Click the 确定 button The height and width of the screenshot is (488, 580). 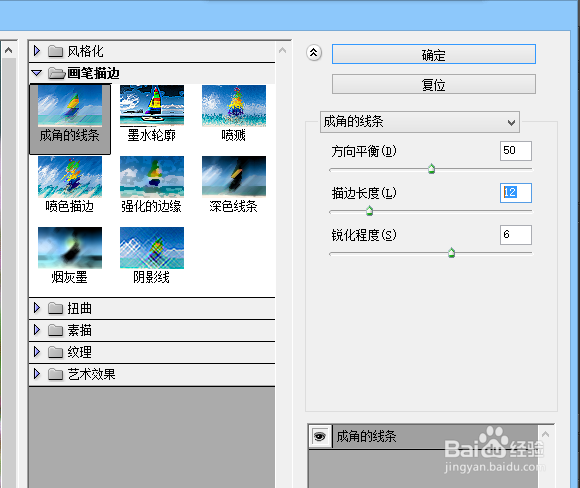[x=434, y=54]
